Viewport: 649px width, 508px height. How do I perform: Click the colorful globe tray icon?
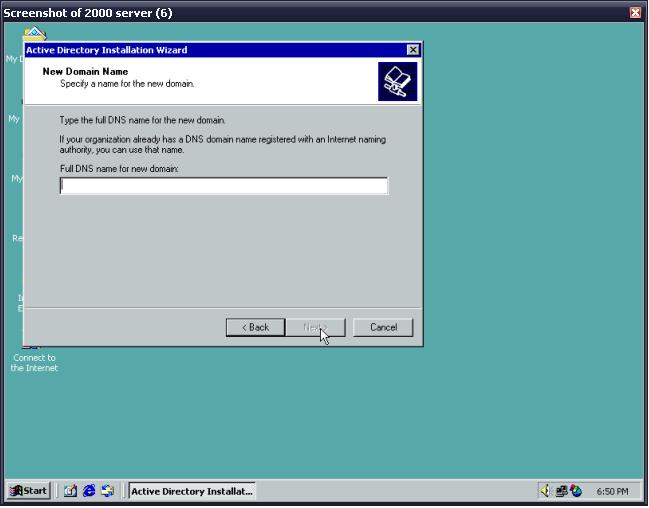pyautogui.click(x=576, y=491)
